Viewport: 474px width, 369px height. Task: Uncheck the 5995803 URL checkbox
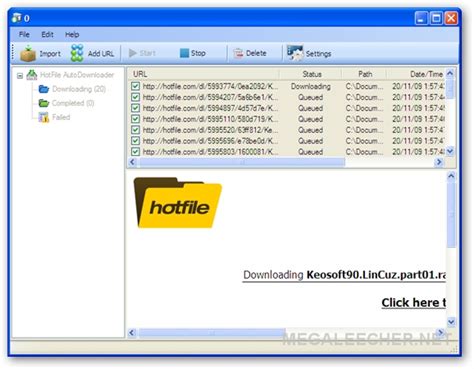135,152
